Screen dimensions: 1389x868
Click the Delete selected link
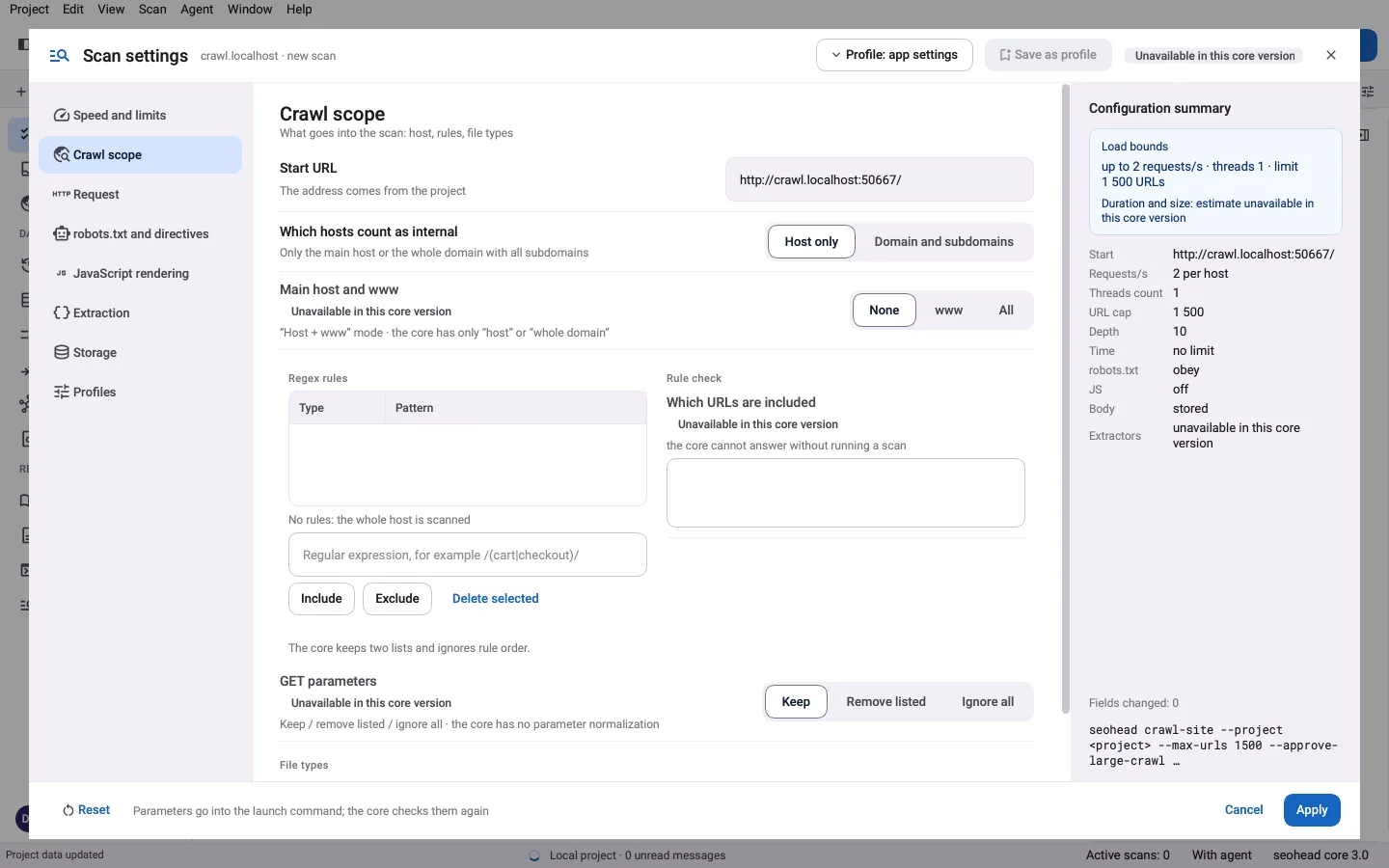[496, 599]
